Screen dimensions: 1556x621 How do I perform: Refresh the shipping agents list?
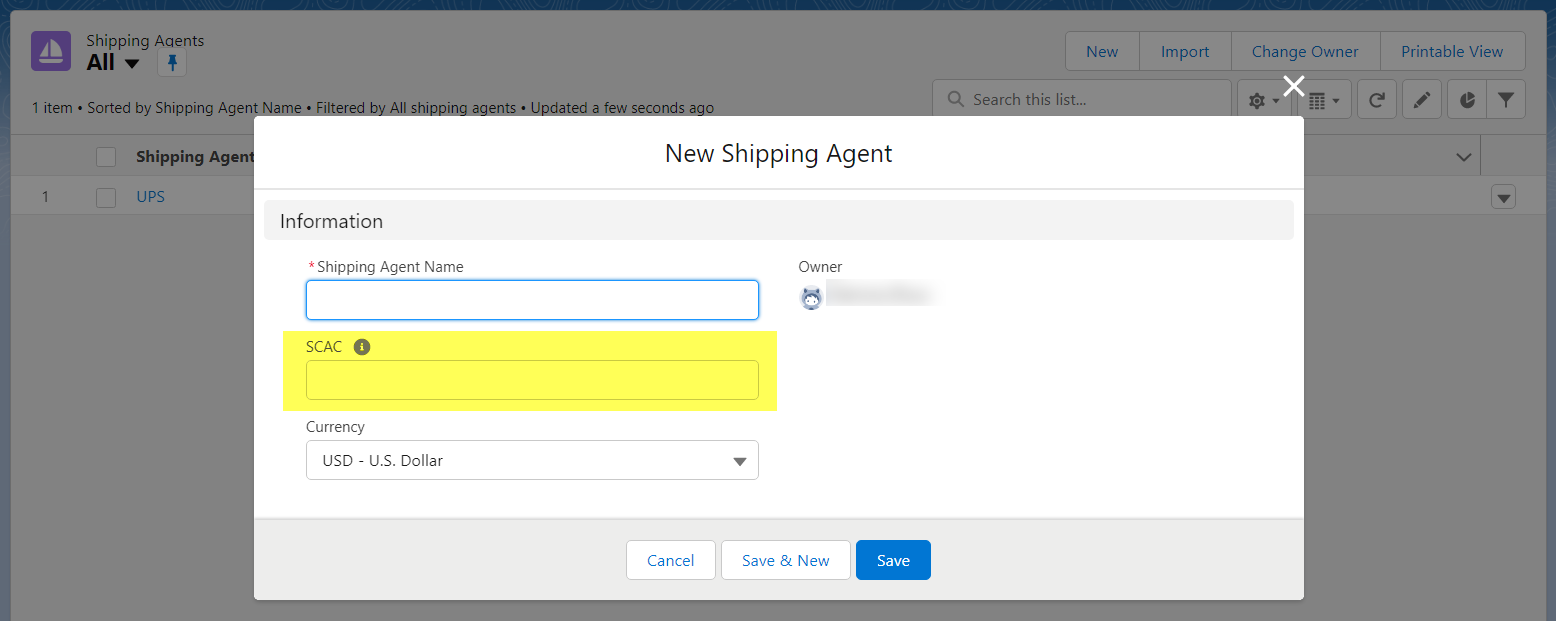(x=1377, y=100)
